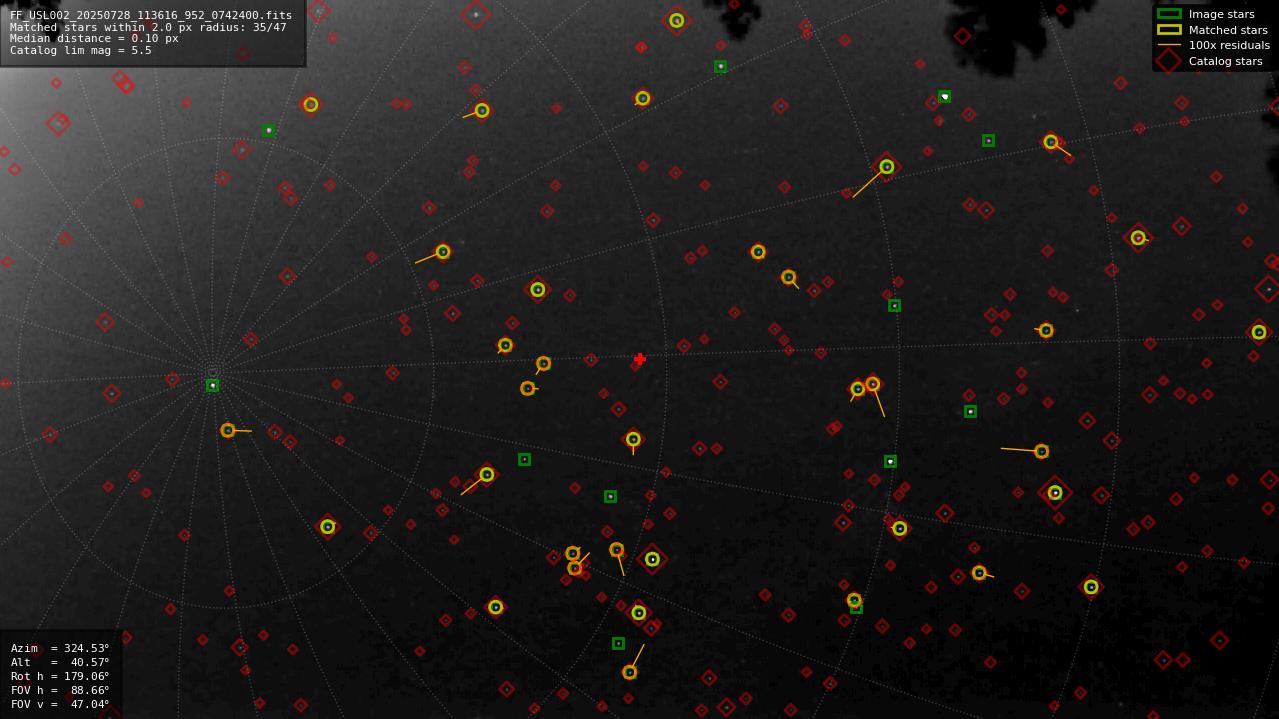Click the red cross field-center marker
This screenshot has height=719, width=1279.
pos(640,359)
